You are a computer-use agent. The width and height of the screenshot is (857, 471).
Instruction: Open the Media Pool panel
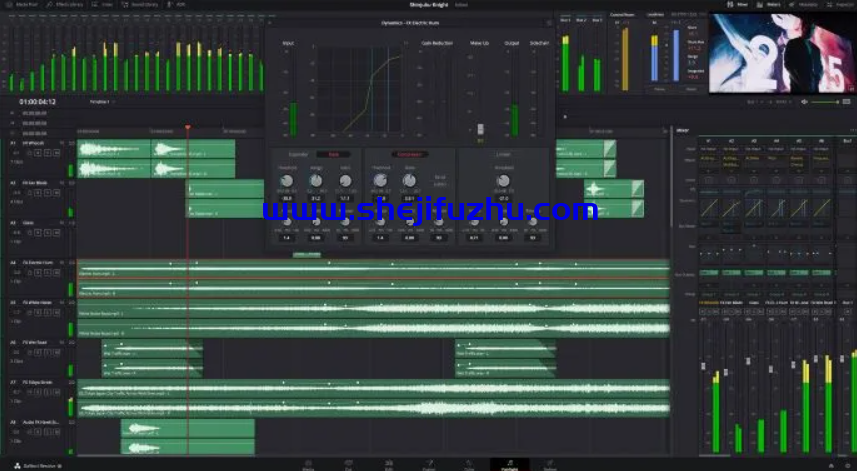[x=22, y=4]
